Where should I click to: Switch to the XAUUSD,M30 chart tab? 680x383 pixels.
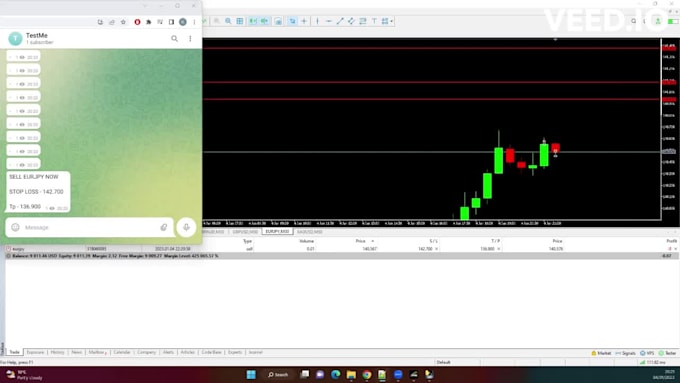[x=310, y=232]
